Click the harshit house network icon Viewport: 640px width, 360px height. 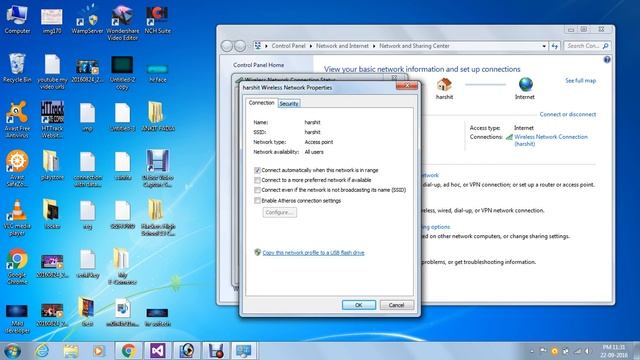coord(444,84)
